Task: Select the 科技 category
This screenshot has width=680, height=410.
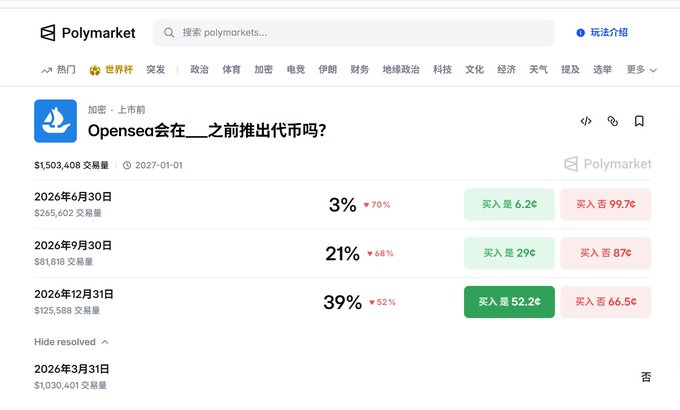Action: pyautogui.click(x=442, y=69)
